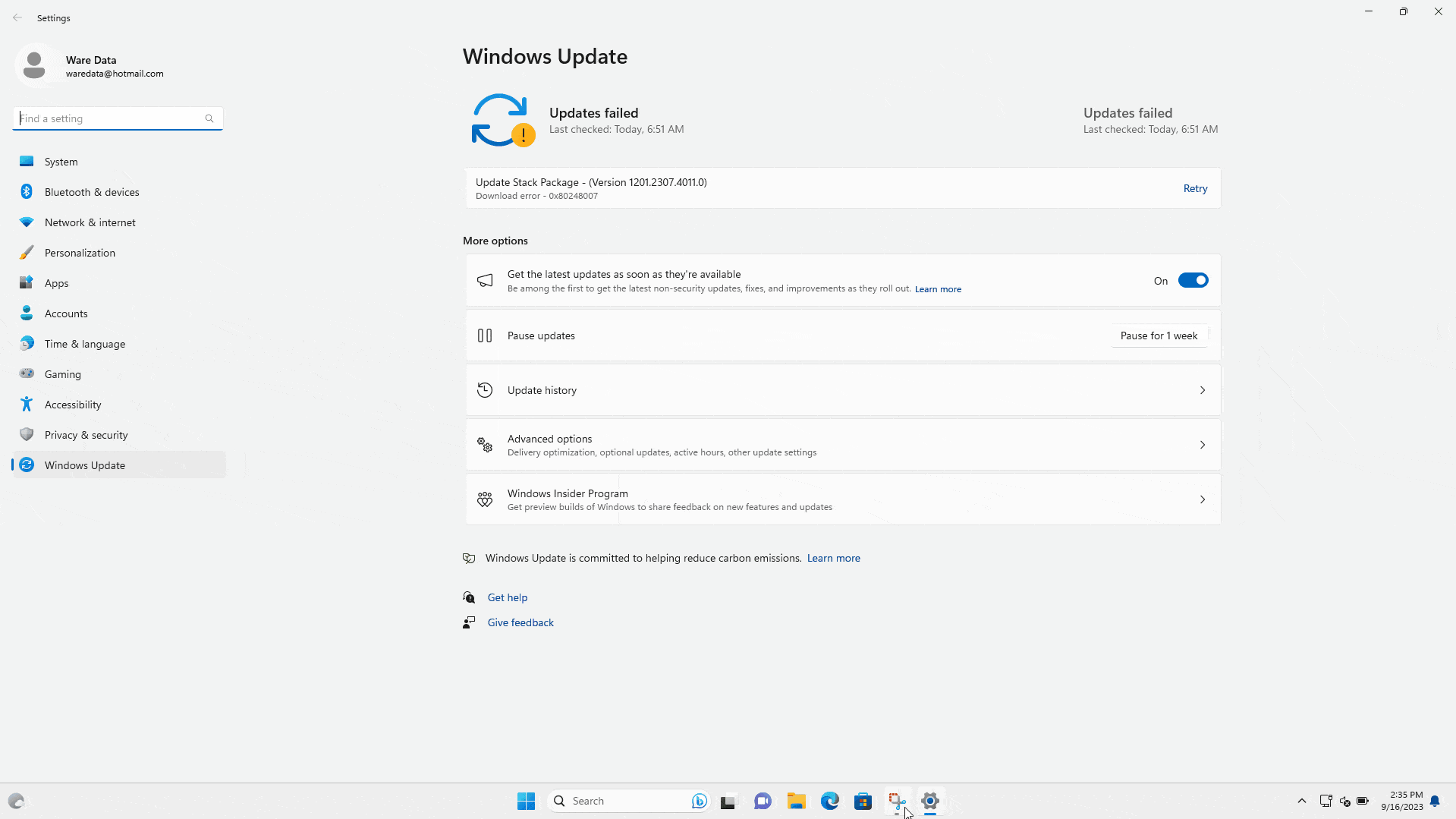The width and height of the screenshot is (1456, 819).
Task: Click the Advanced options gears icon
Action: coord(485,445)
